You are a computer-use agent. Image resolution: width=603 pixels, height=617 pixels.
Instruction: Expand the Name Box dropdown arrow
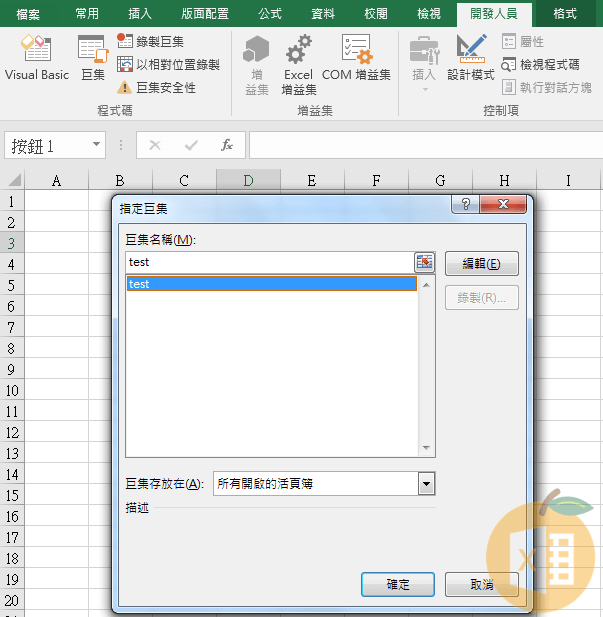point(97,145)
